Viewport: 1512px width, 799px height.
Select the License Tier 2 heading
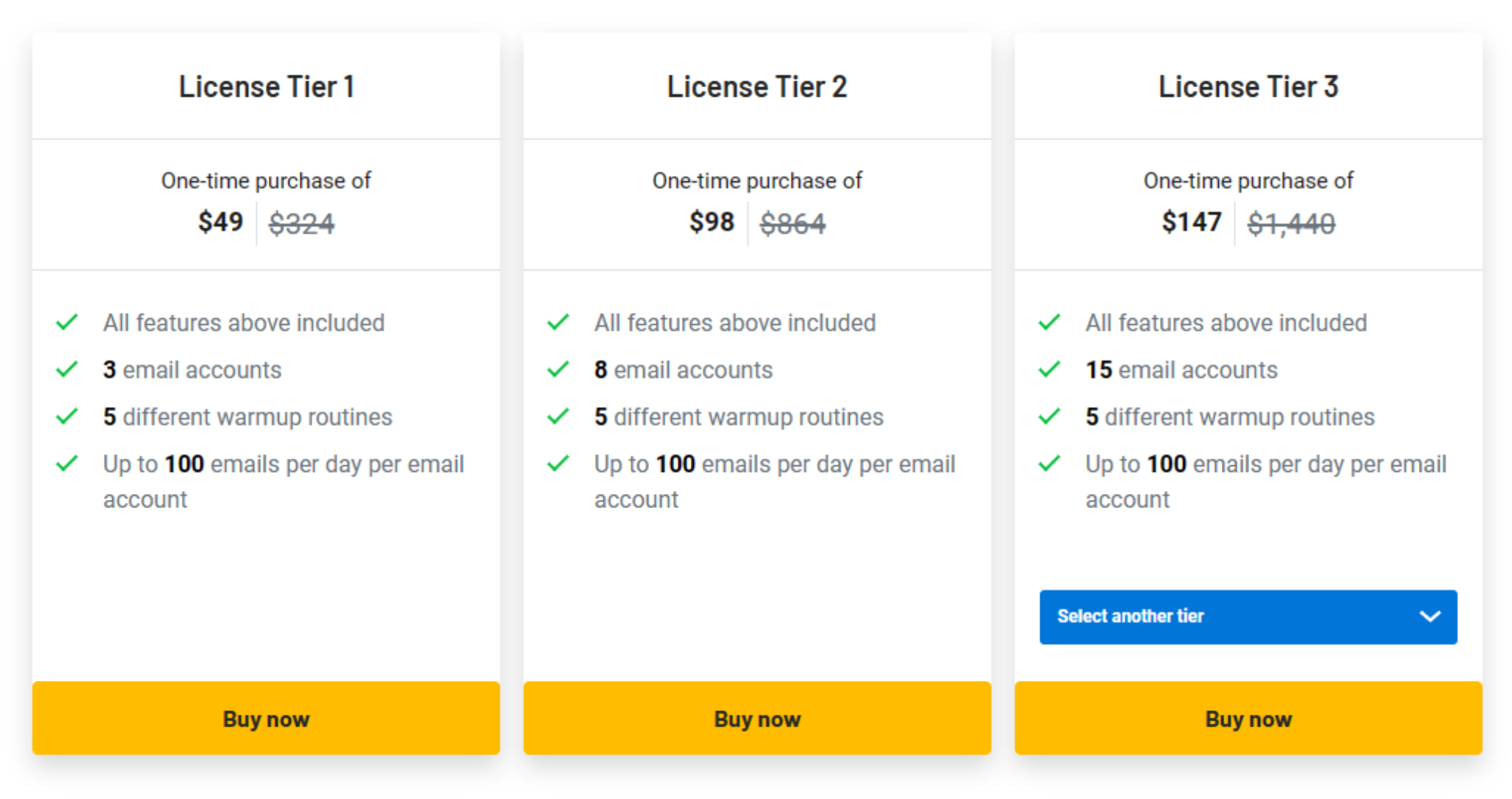tap(757, 86)
